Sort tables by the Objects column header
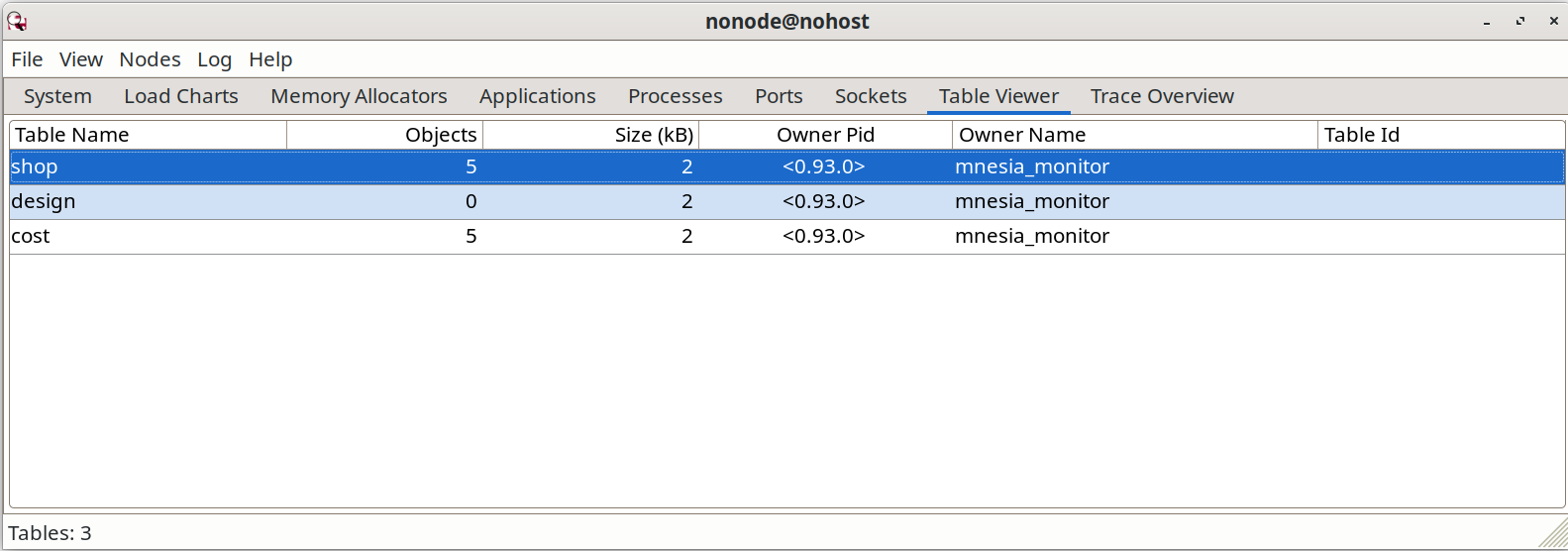The image size is (1568, 551). (384, 135)
